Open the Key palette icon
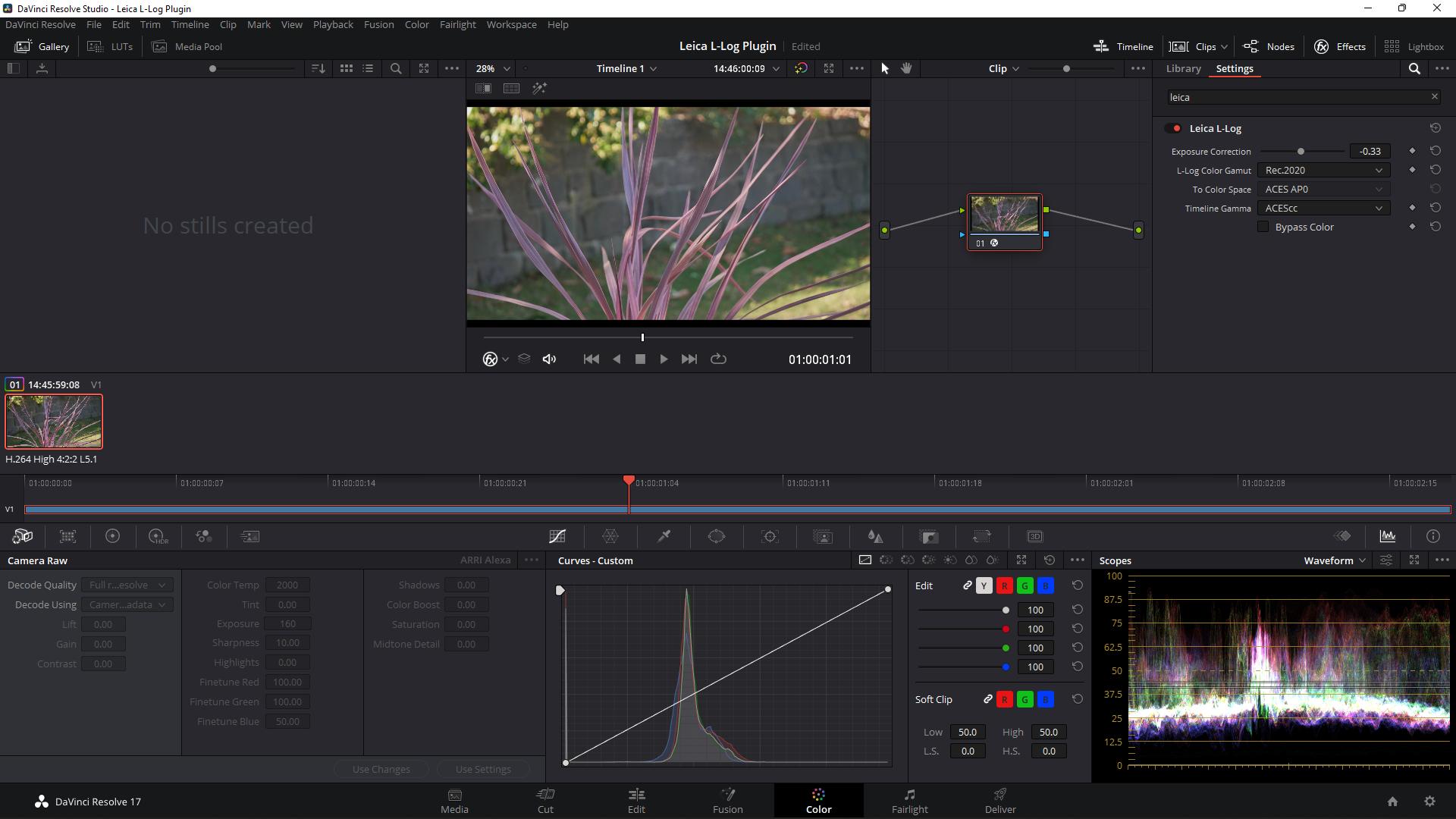This screenshot has height=819, width=1456. point(929,536)
